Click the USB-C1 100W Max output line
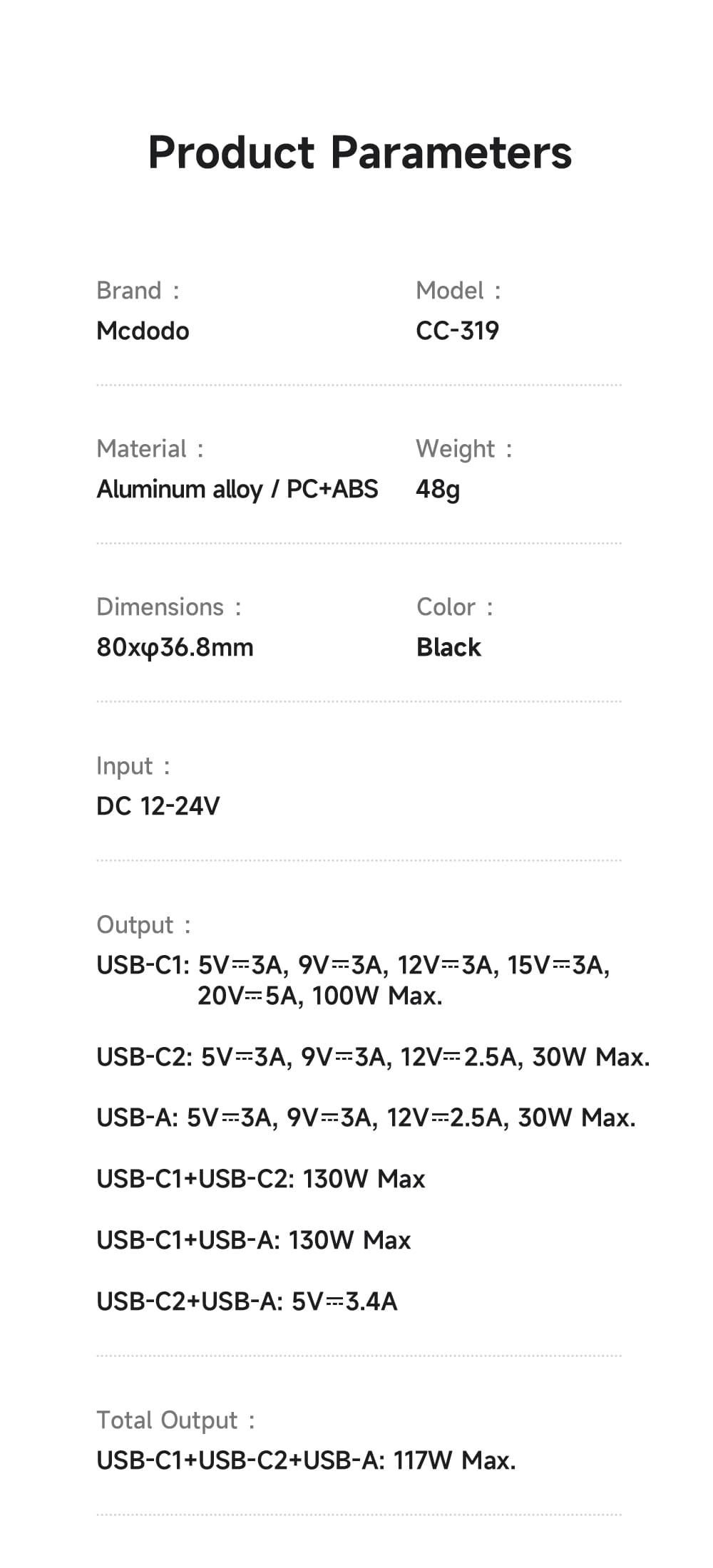The image size is (713, 1568). [353, 980]
